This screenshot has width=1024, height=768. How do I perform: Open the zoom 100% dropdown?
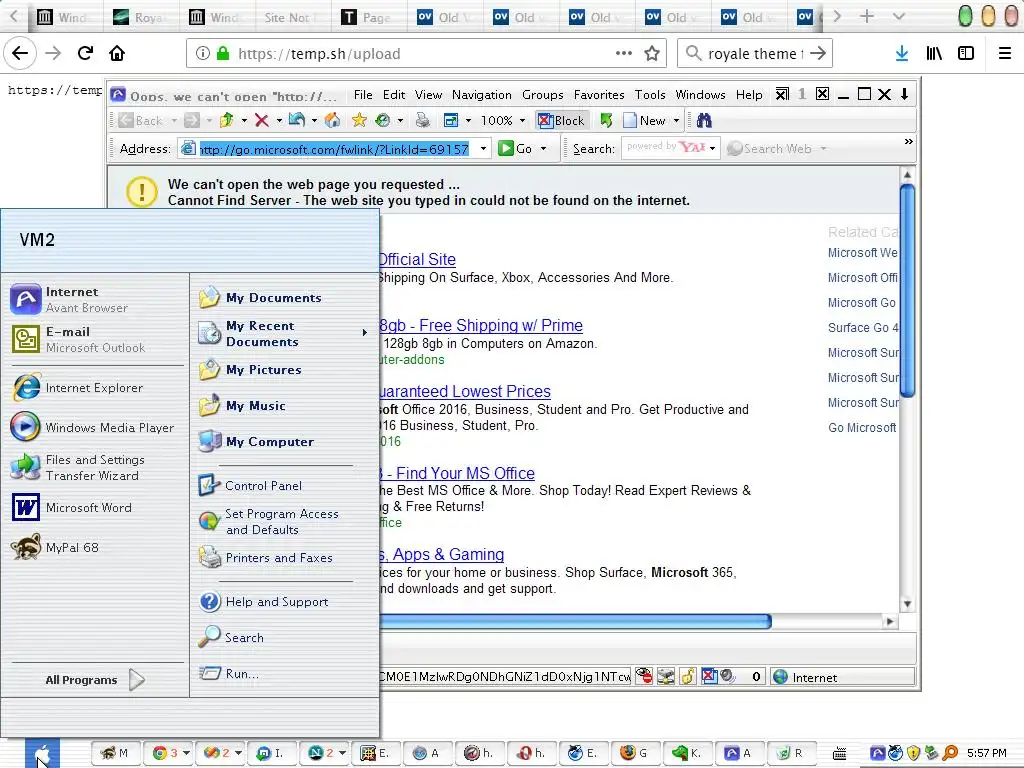[x=522, y=121]
